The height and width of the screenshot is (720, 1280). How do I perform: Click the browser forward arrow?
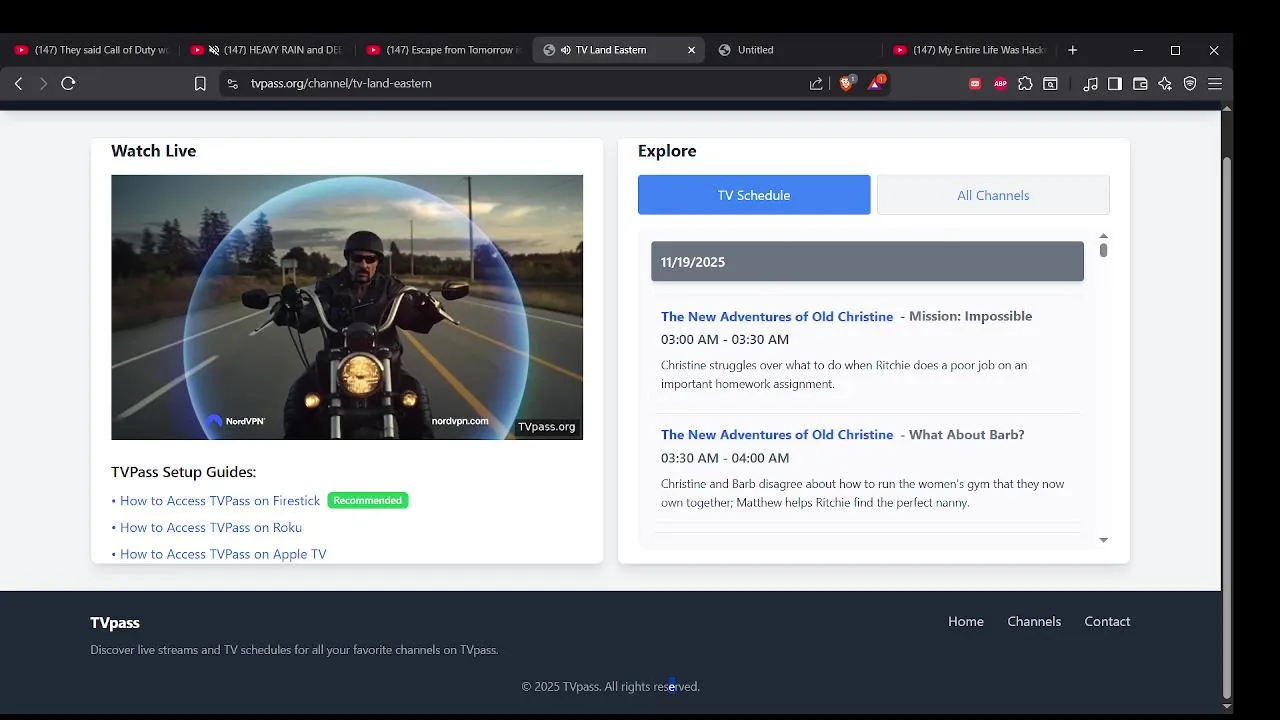[43, 84]
